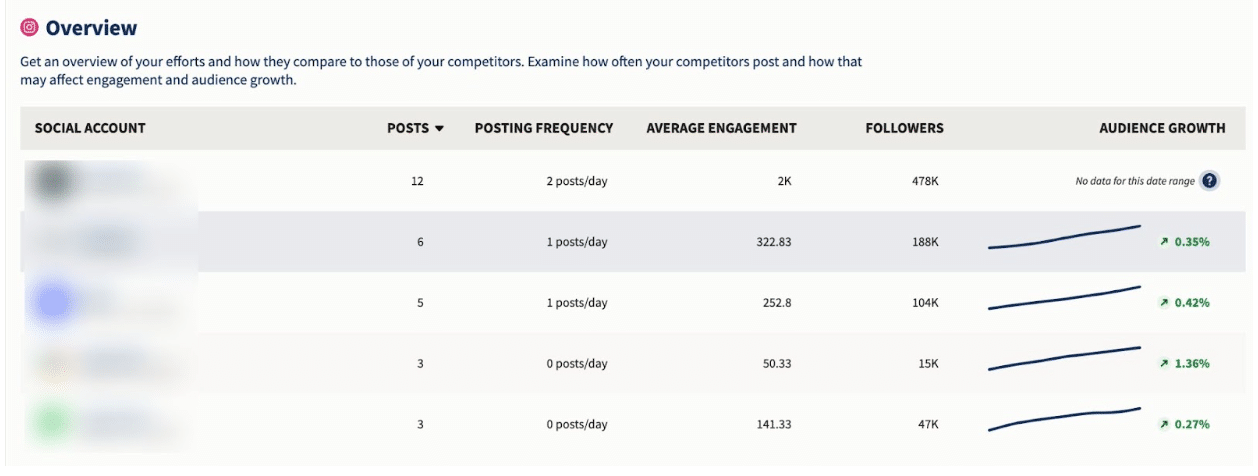Screen dimensions: 1258x476
Task: Click the Audience Growth column header
Action: [1162, 128]
